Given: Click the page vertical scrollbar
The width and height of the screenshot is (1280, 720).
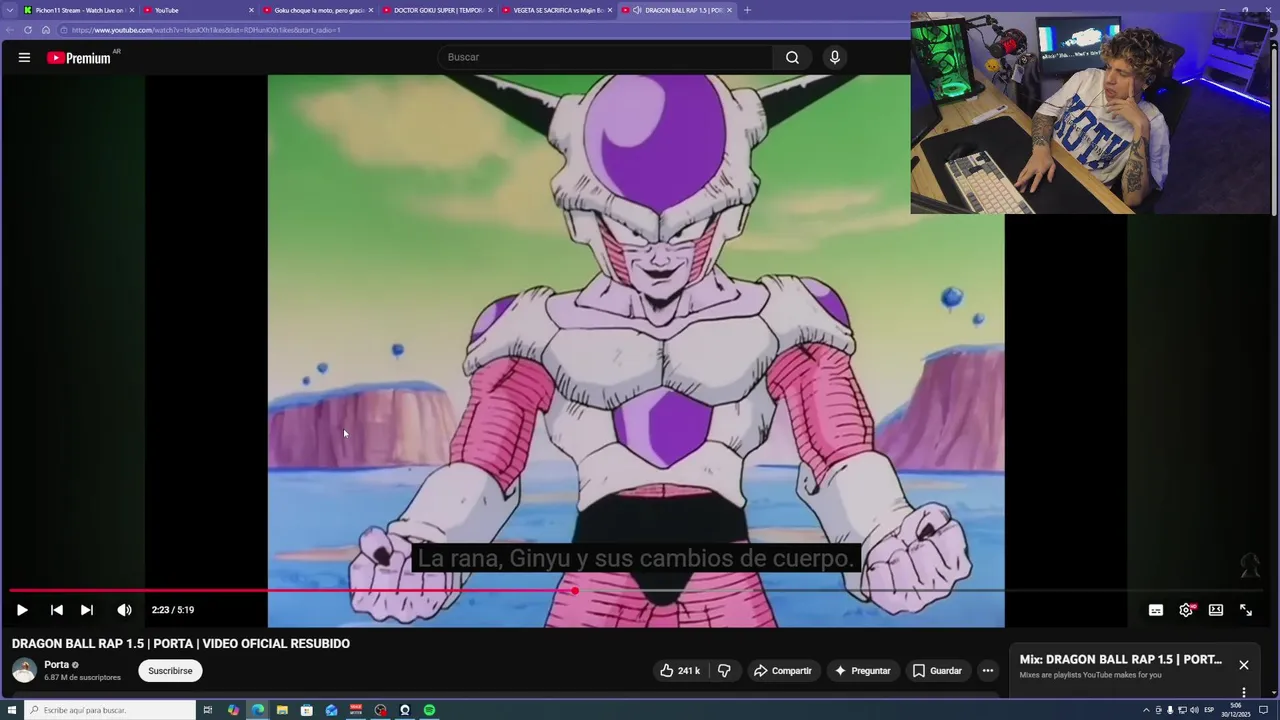Looking at the screenshot, I should click(1275, 130).
